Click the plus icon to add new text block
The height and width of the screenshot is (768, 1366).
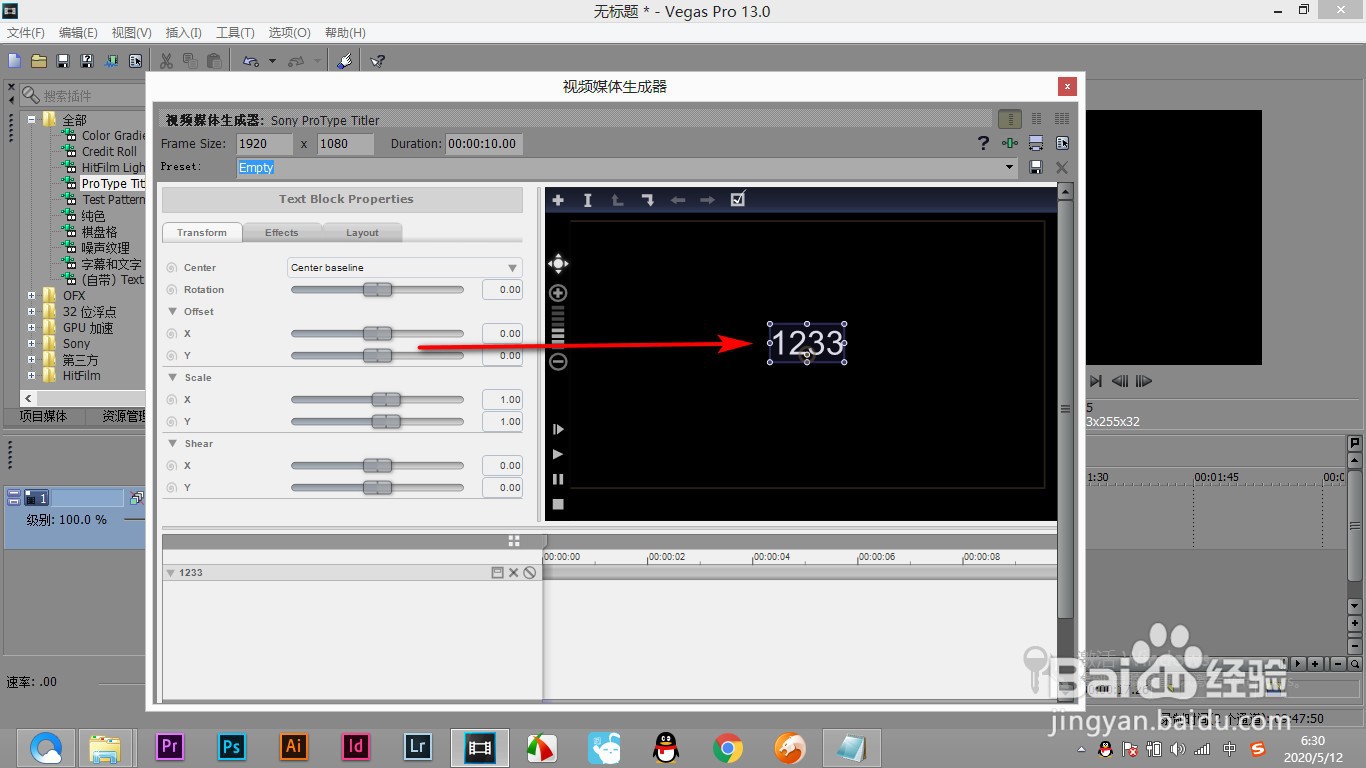(x=558, y=200)
